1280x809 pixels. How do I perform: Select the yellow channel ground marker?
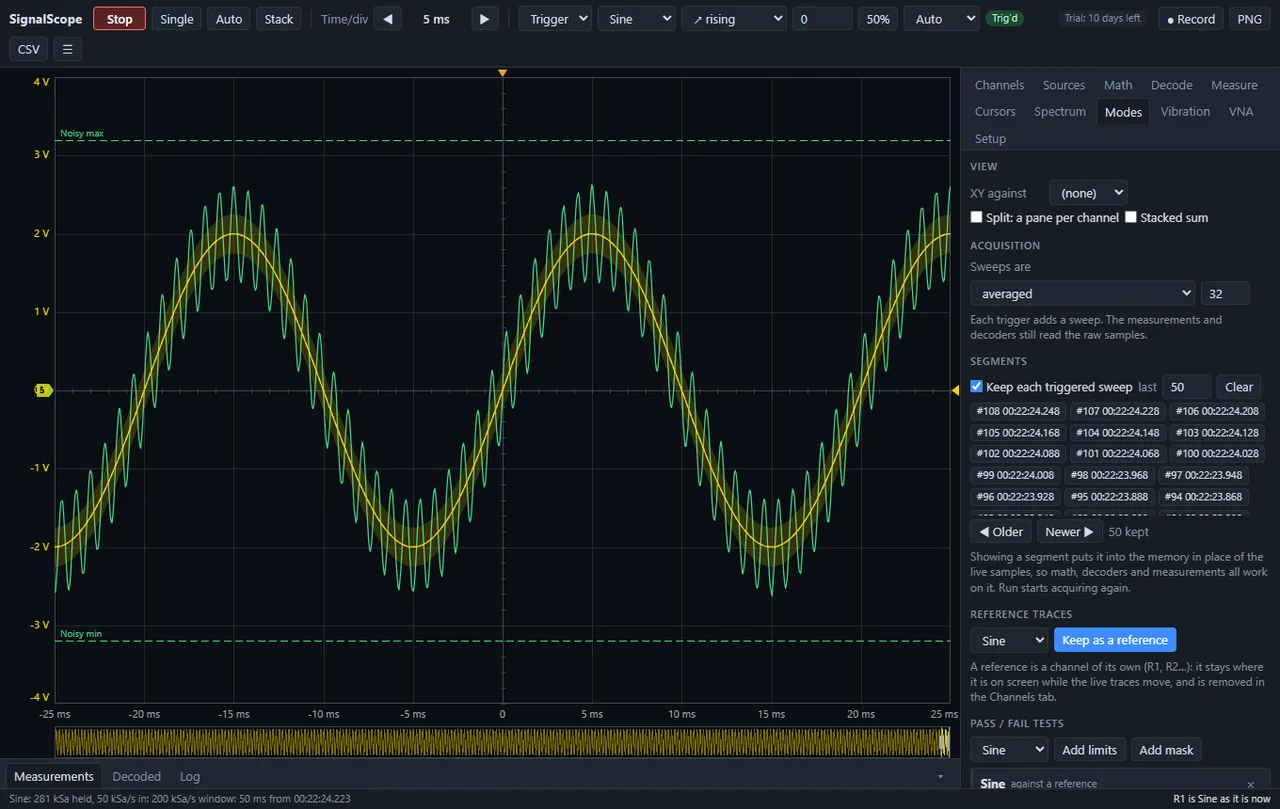pos(43,390)
